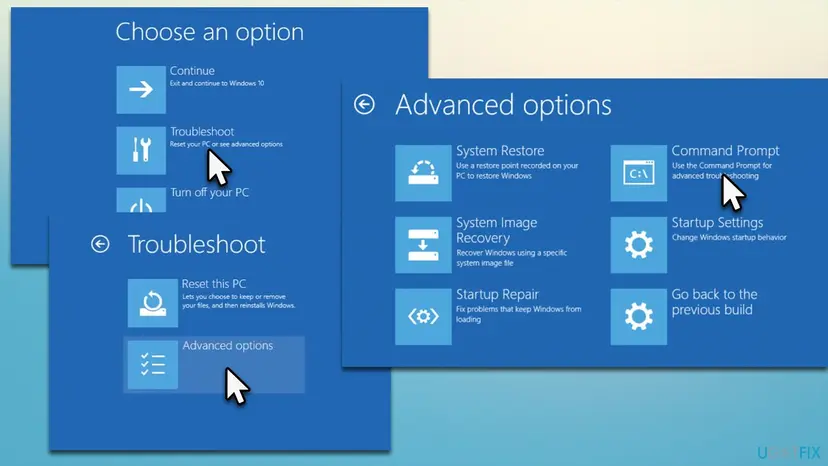The image size is (828, 466).
Task: Choose the Reset this PC label
Action: coord(214,284)
